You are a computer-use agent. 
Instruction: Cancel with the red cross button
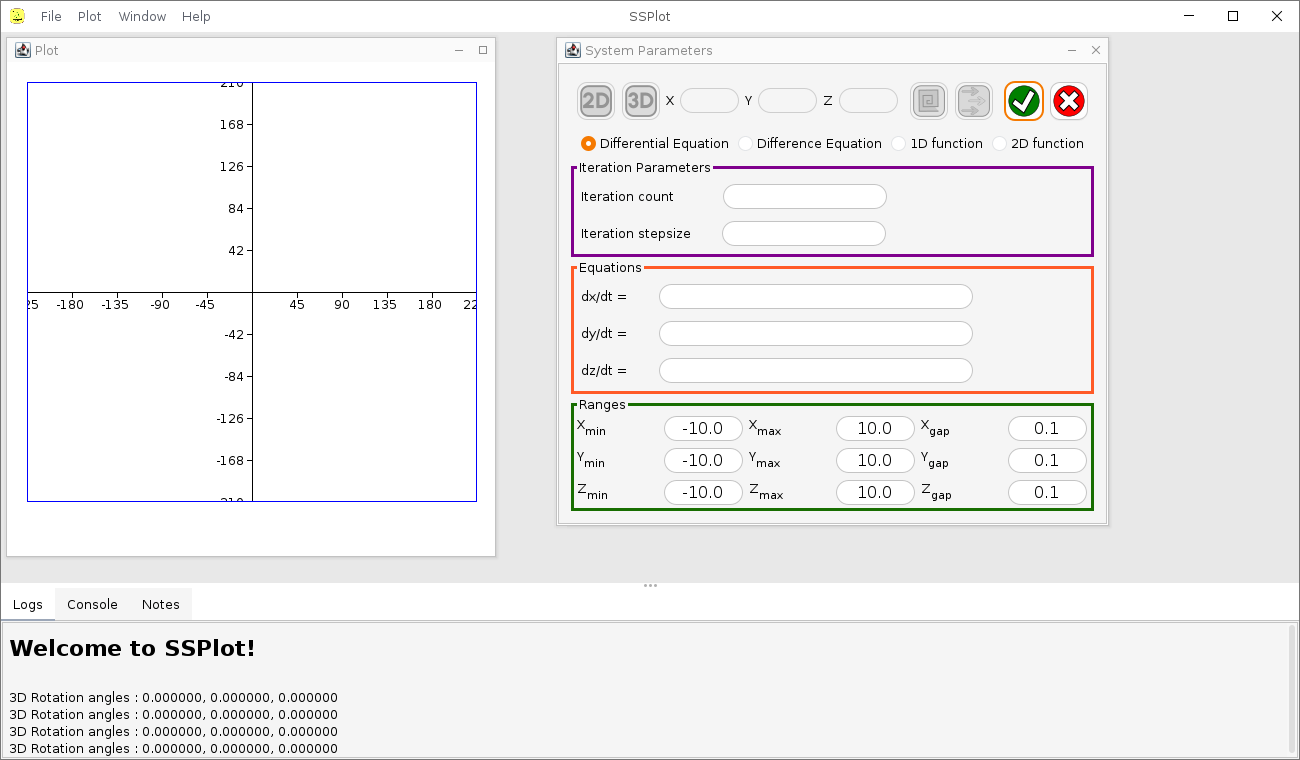1069,100
